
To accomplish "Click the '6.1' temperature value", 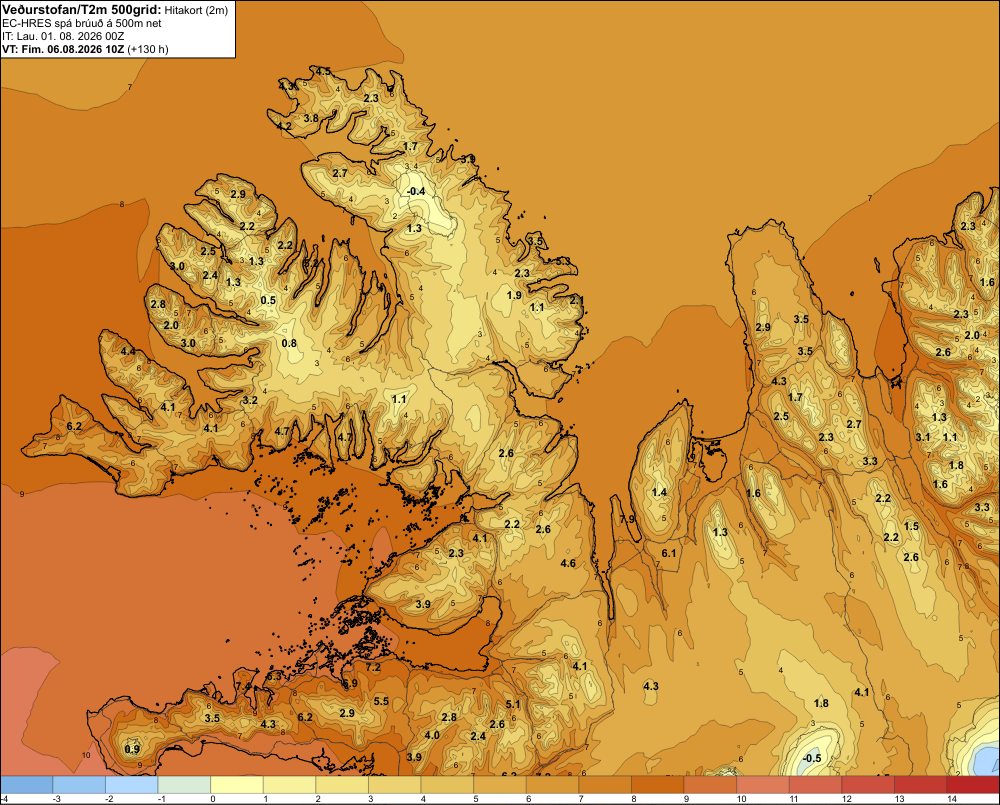I will [x=668, y=553].
